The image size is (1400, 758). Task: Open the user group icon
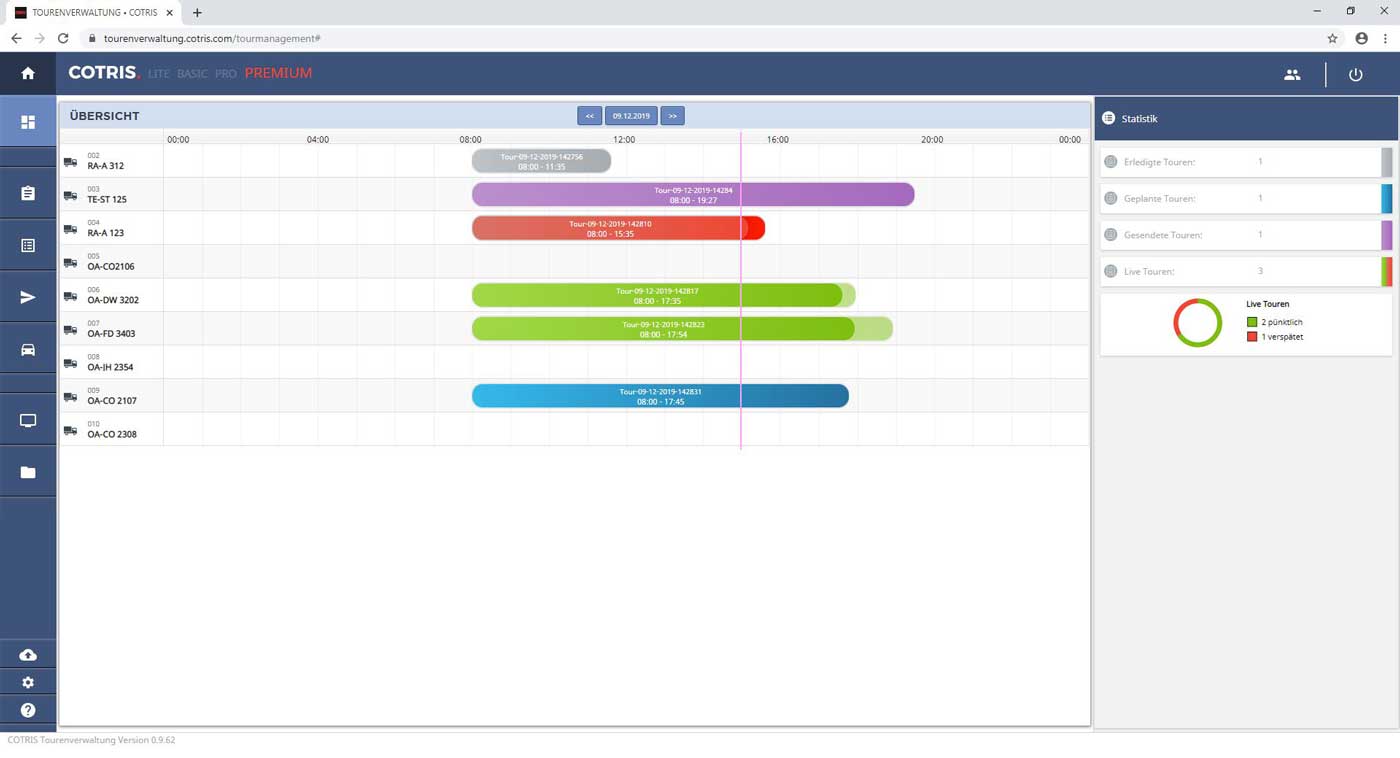click(1292, 74)
